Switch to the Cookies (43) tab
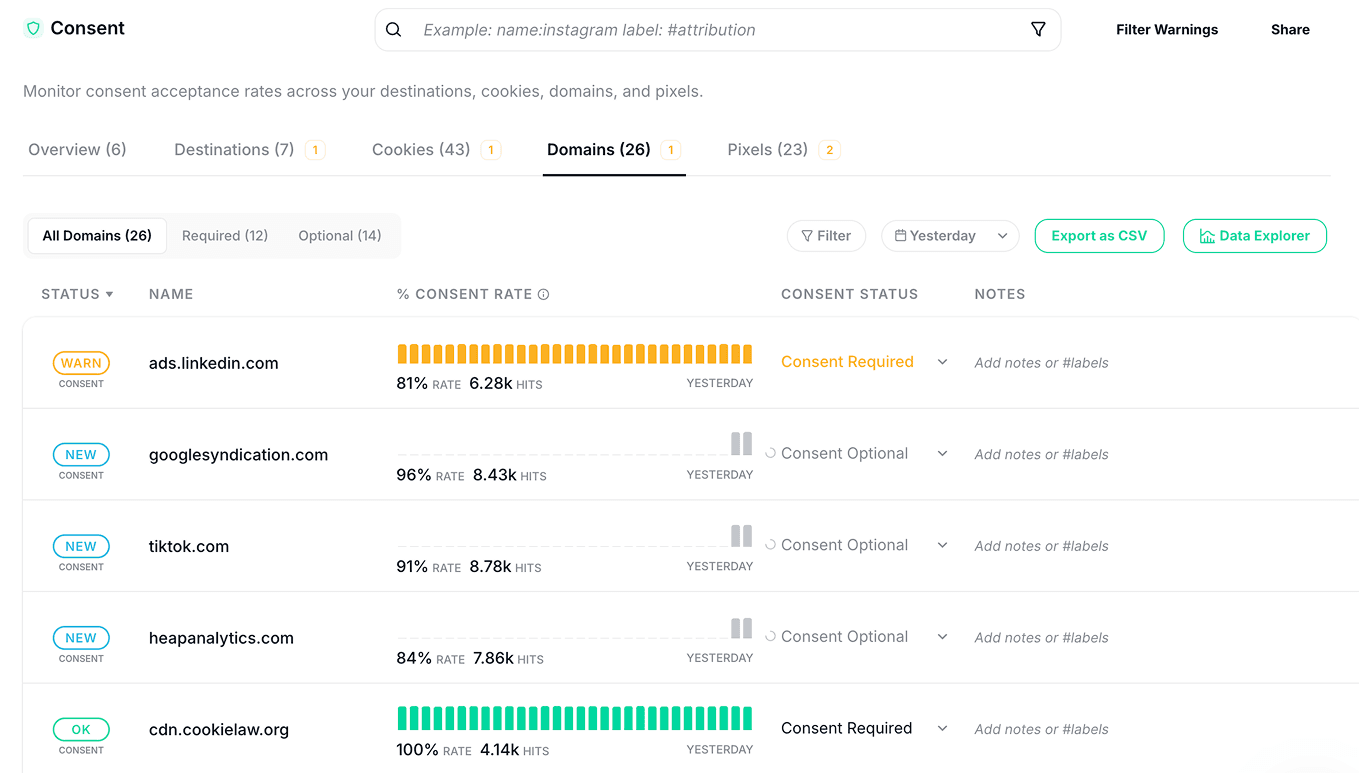This screenshot has height=773, width=1360. [421, 150]
